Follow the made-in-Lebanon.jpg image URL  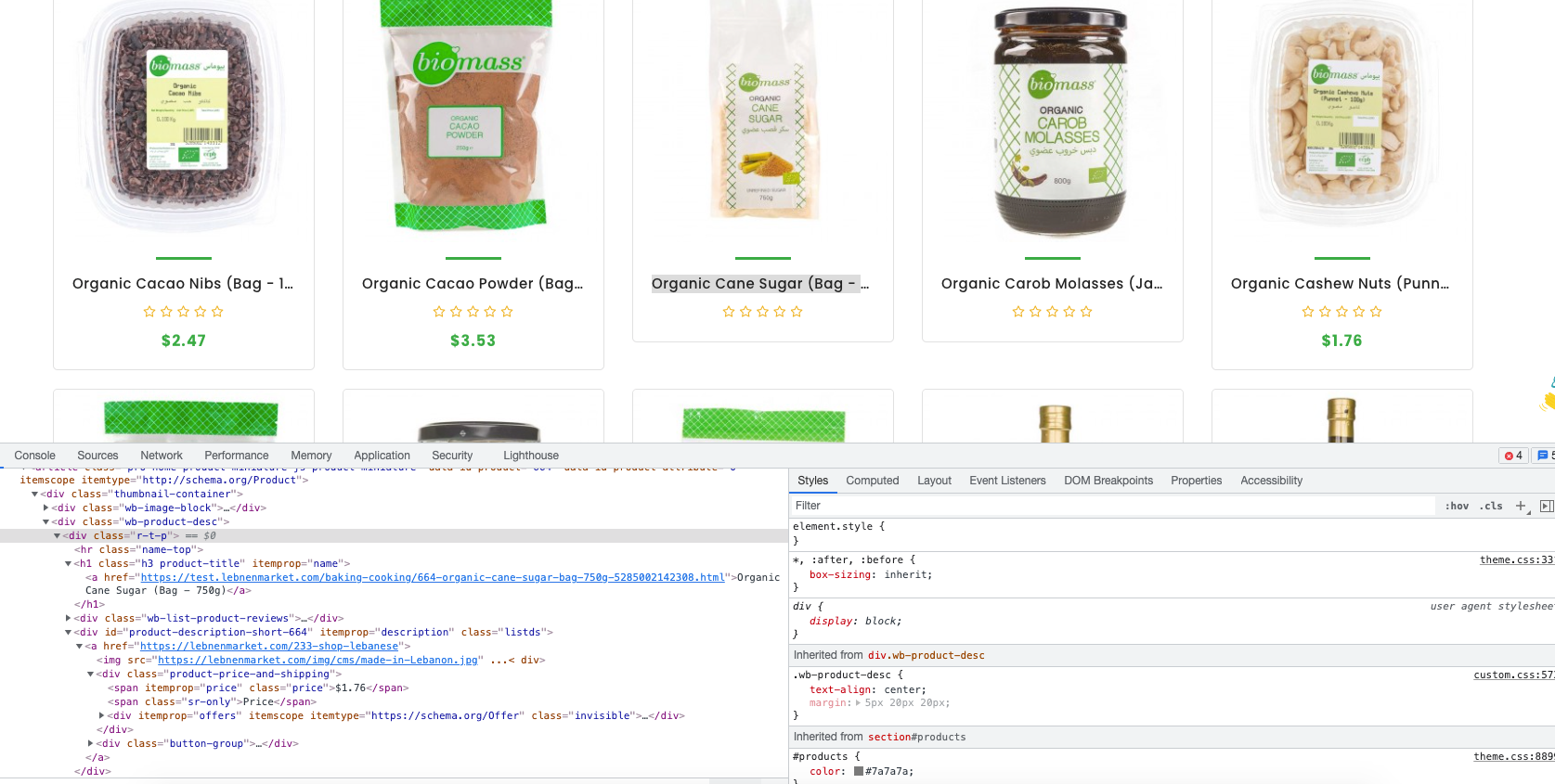(x=318, y=661)
